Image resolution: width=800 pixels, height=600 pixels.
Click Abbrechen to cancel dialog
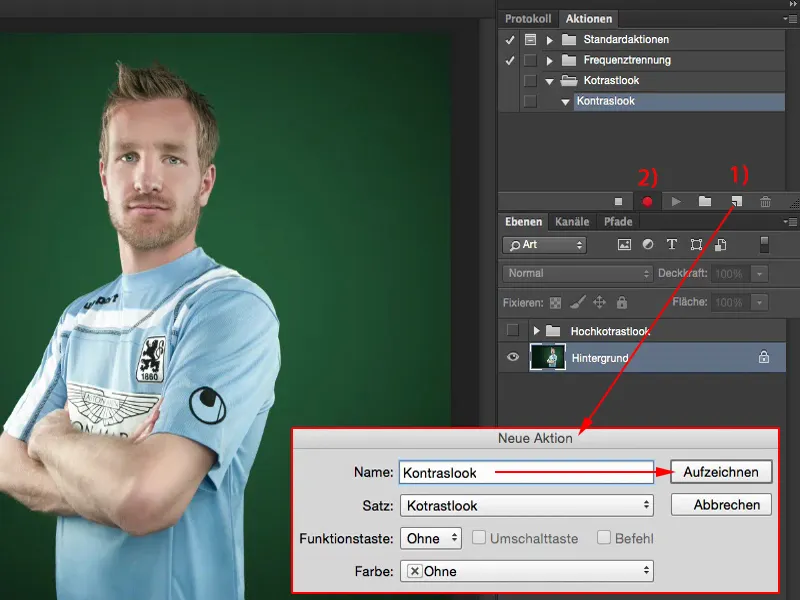pos(721,505)
